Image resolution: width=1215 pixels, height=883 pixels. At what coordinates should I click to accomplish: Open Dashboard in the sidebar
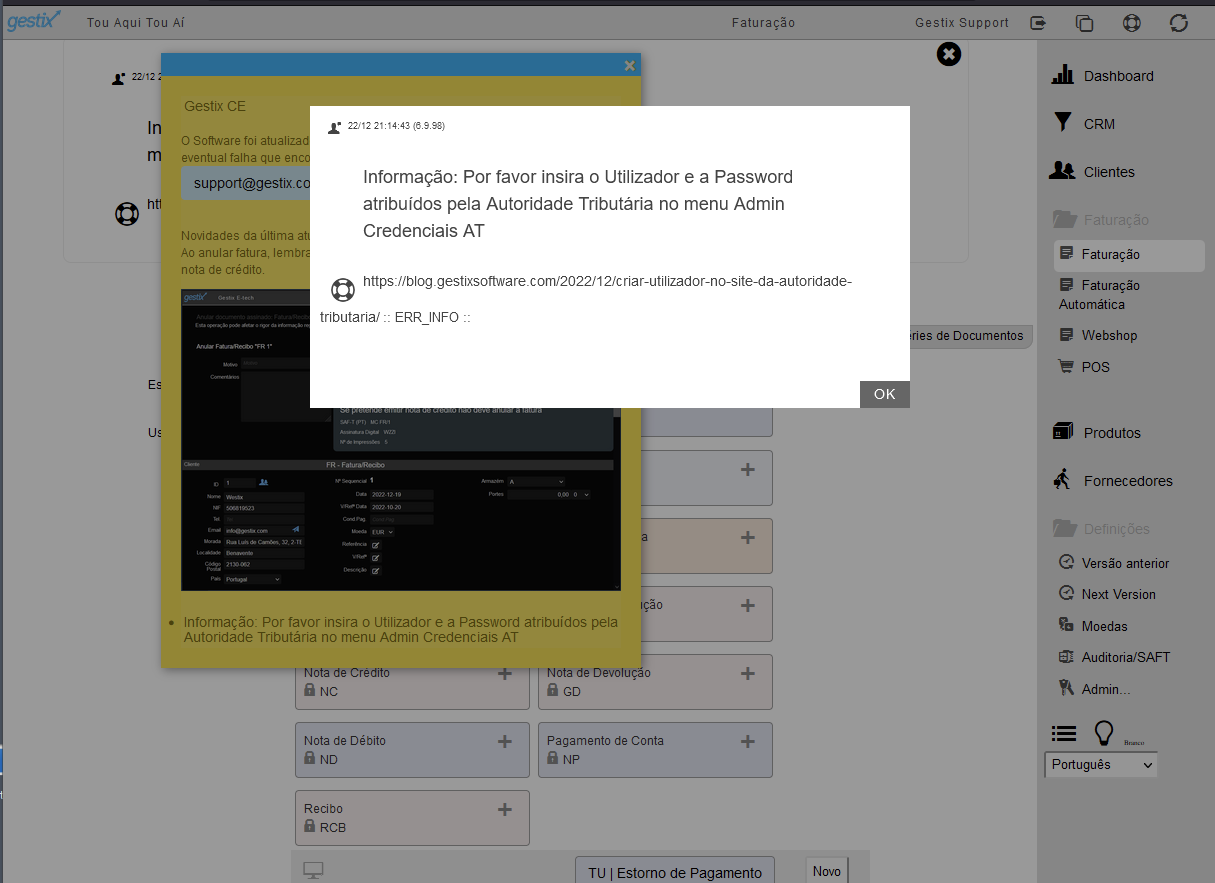pyautogui.click(x=1103, y=76)
